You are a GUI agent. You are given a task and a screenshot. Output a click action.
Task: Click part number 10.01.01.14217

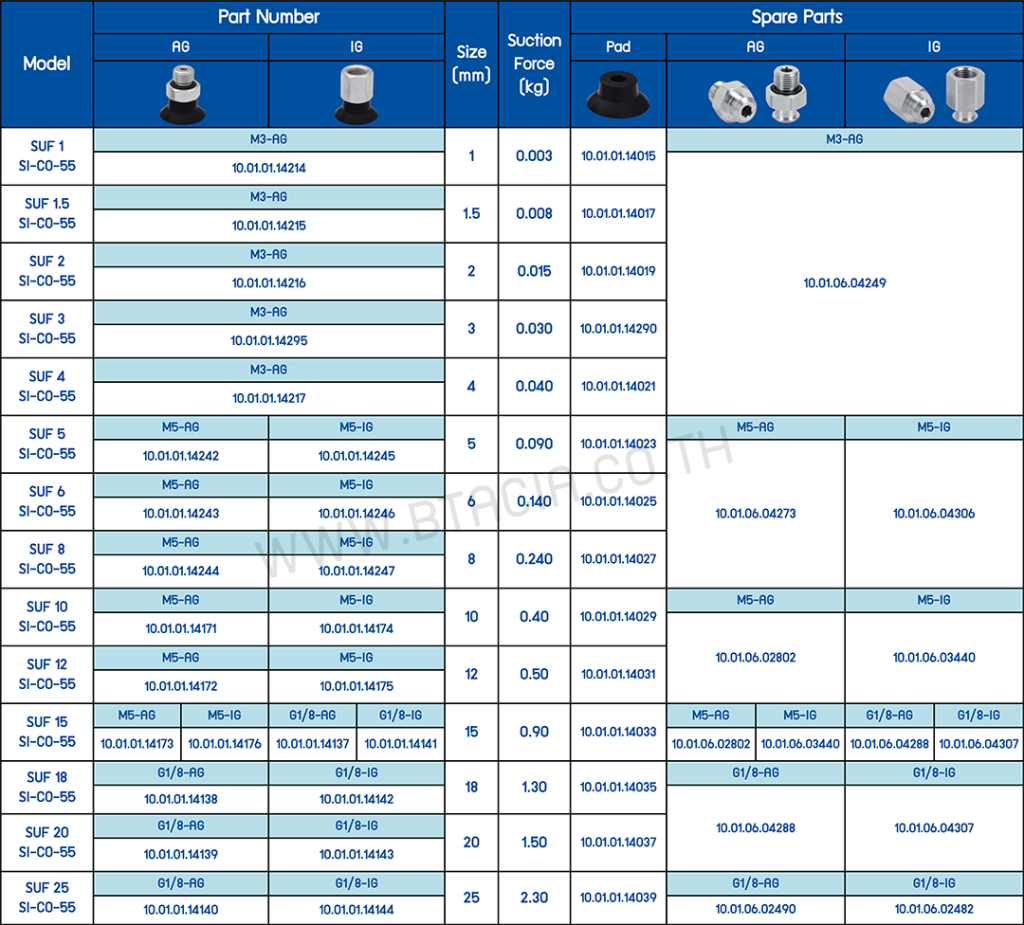268,398
